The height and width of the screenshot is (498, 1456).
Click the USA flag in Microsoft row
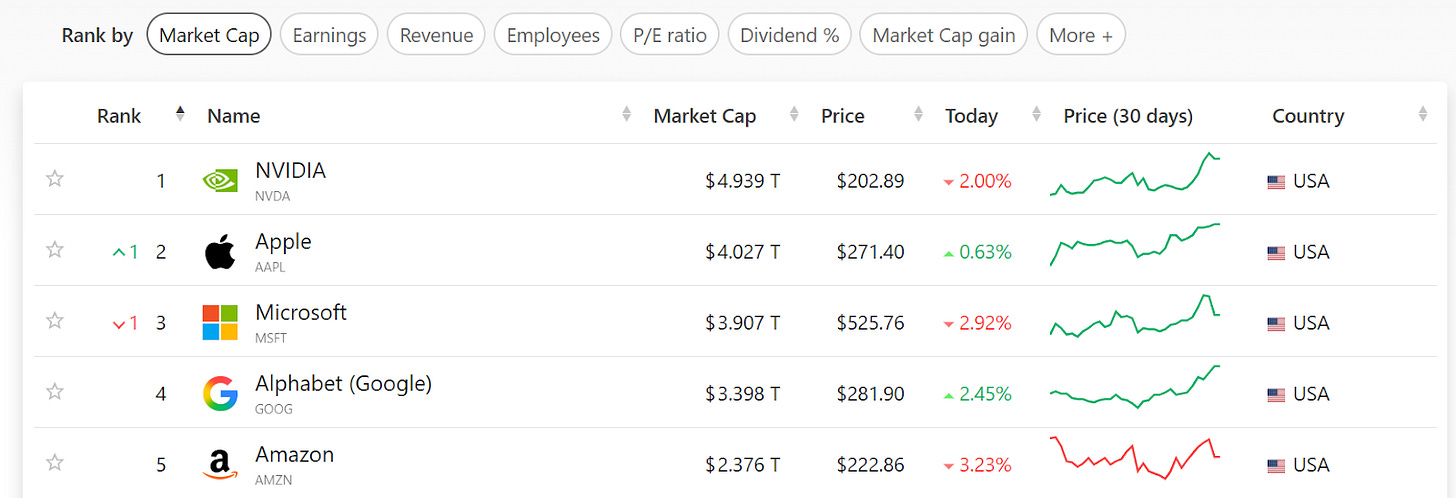(x=1276, y=324)
